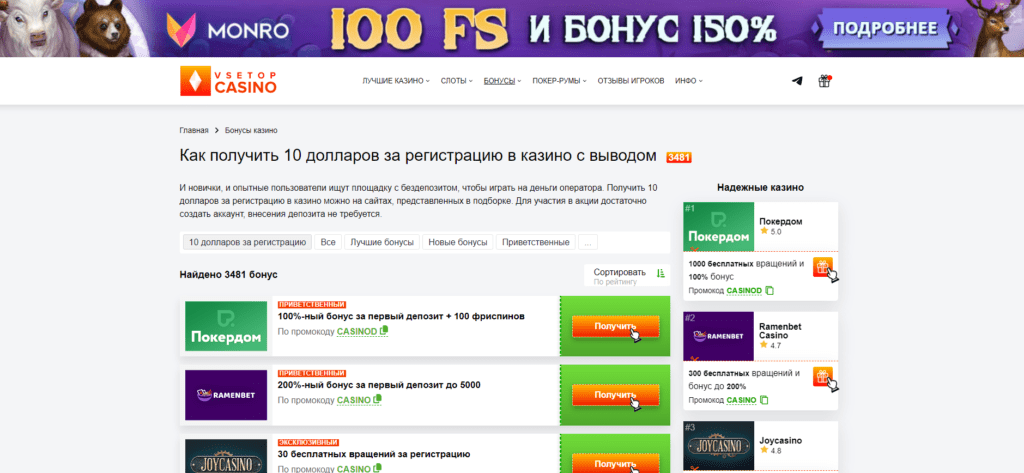1024x473 pixels.
Task: Open the Telegram channel icon
Action: coord(797,81)
